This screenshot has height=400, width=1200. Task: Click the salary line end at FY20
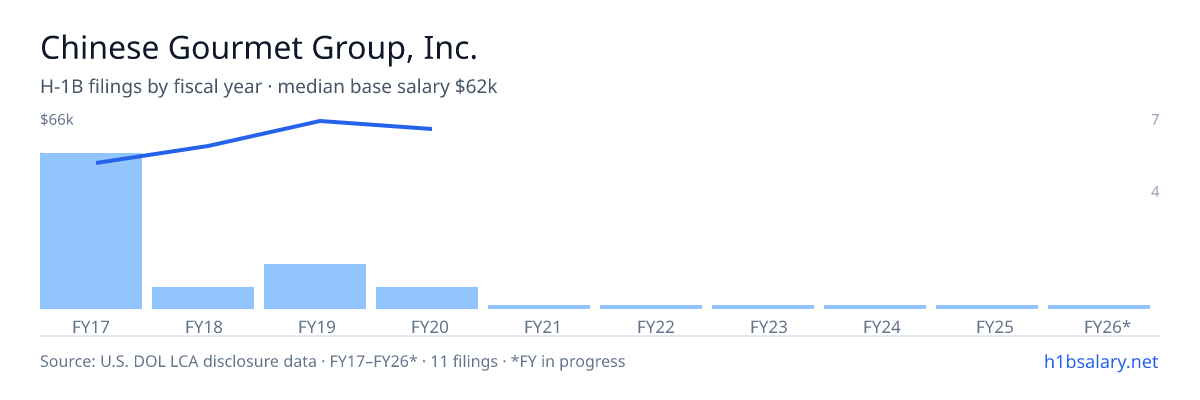click(431, 129)
